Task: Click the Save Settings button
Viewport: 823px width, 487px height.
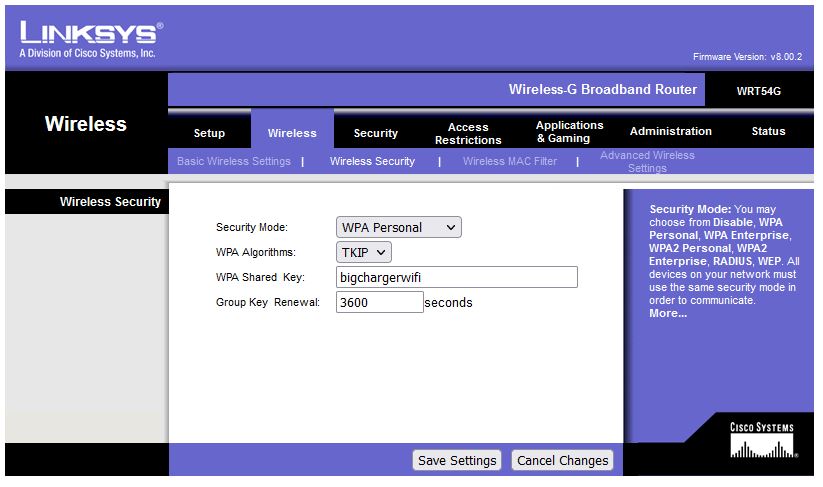Action: 457,460
